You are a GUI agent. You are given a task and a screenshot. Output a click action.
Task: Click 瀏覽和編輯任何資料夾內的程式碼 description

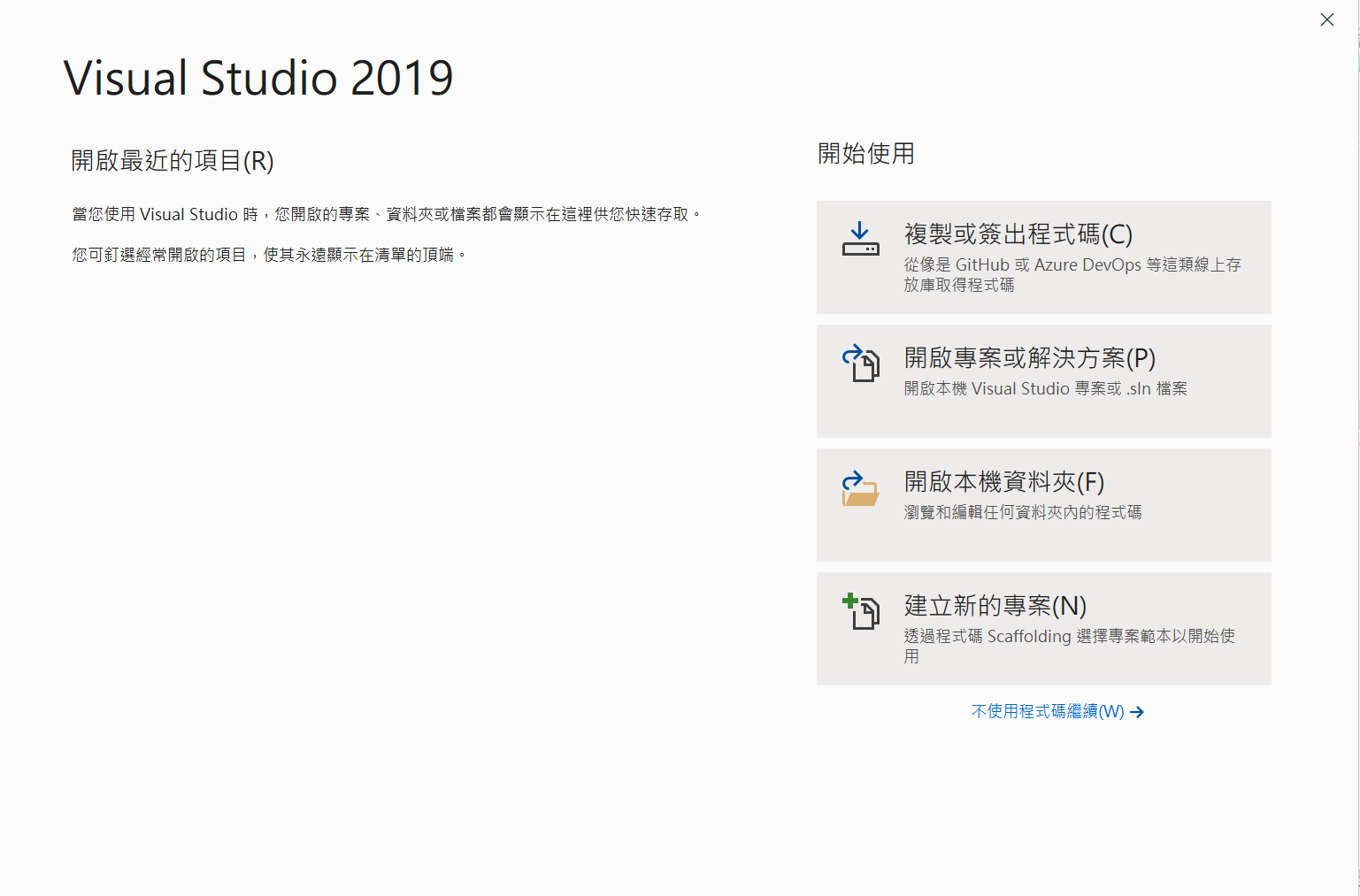[1022, 513]
